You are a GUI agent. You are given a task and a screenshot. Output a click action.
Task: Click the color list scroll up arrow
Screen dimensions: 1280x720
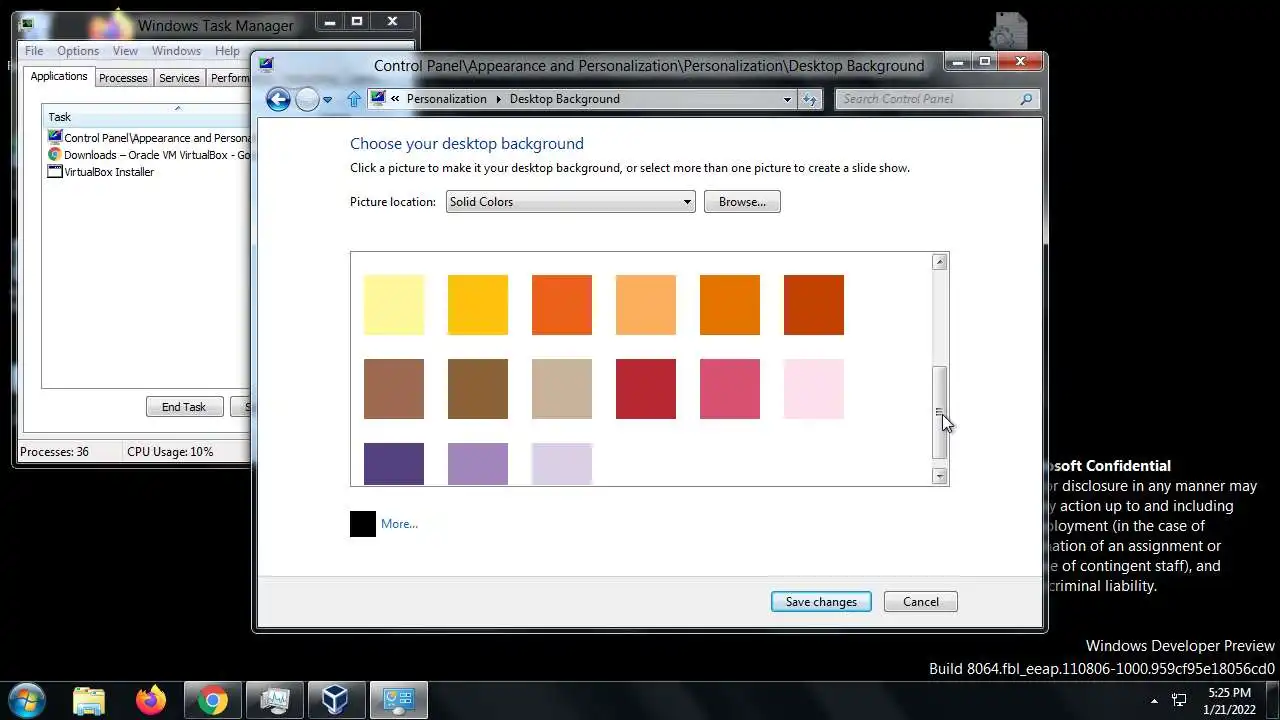(x=939, y=262)
